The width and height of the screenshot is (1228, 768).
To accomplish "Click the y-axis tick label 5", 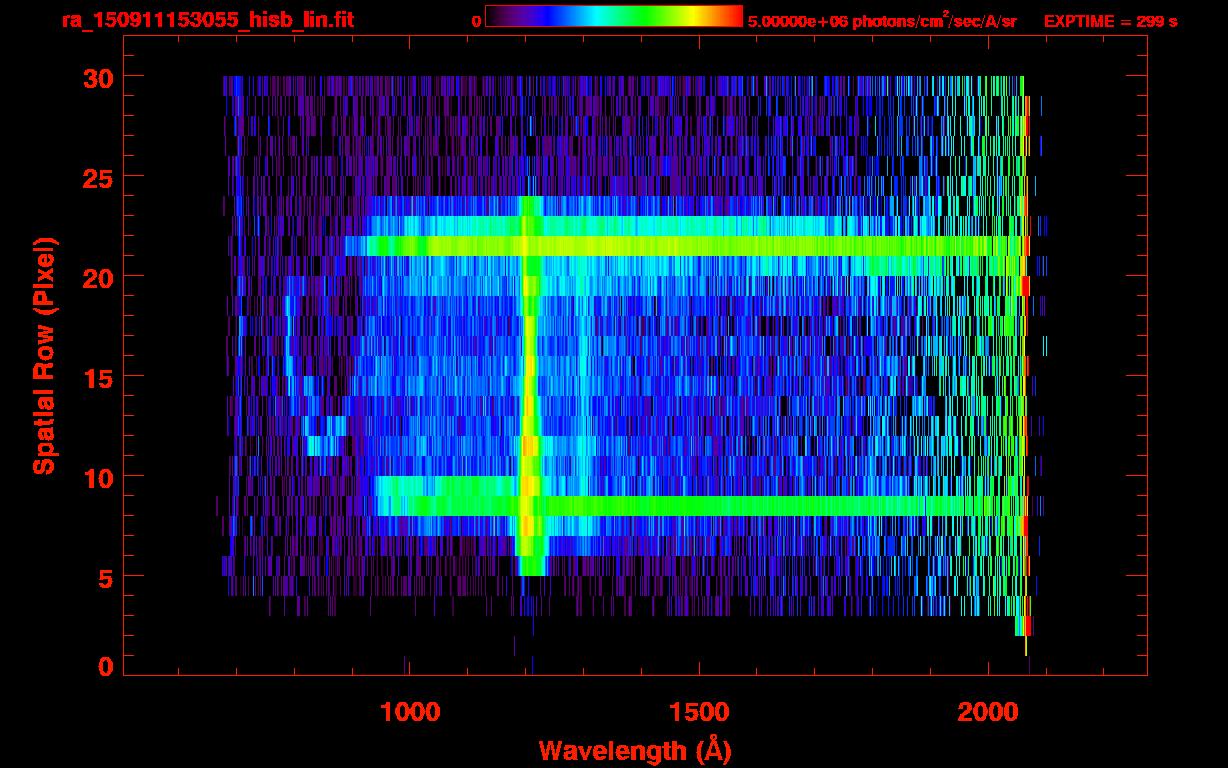I will click(x=104, y=577).
